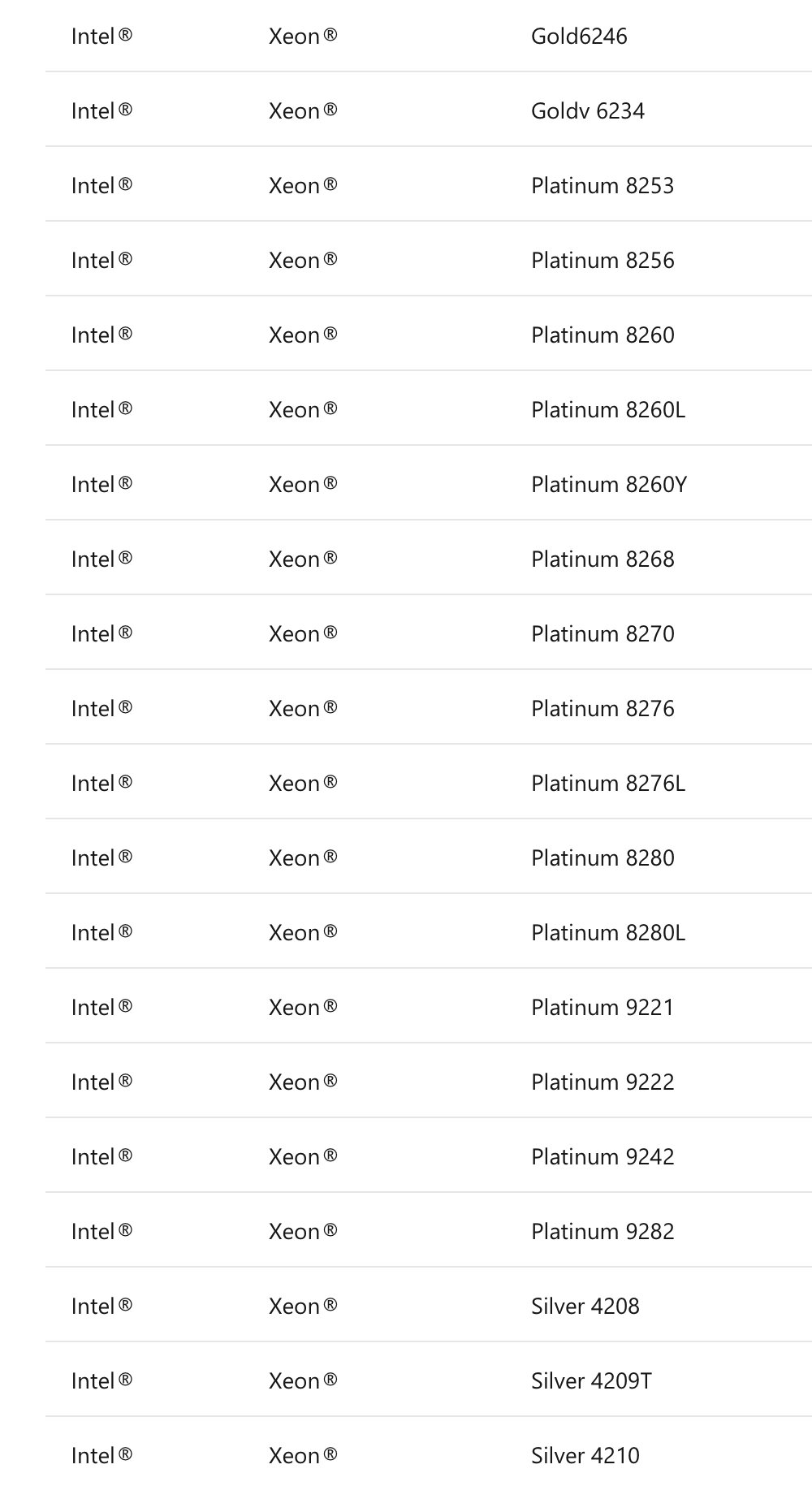Screen dimensions: 812x1486
Task: Click the Platinum 8276L cell
Action: 608,784
